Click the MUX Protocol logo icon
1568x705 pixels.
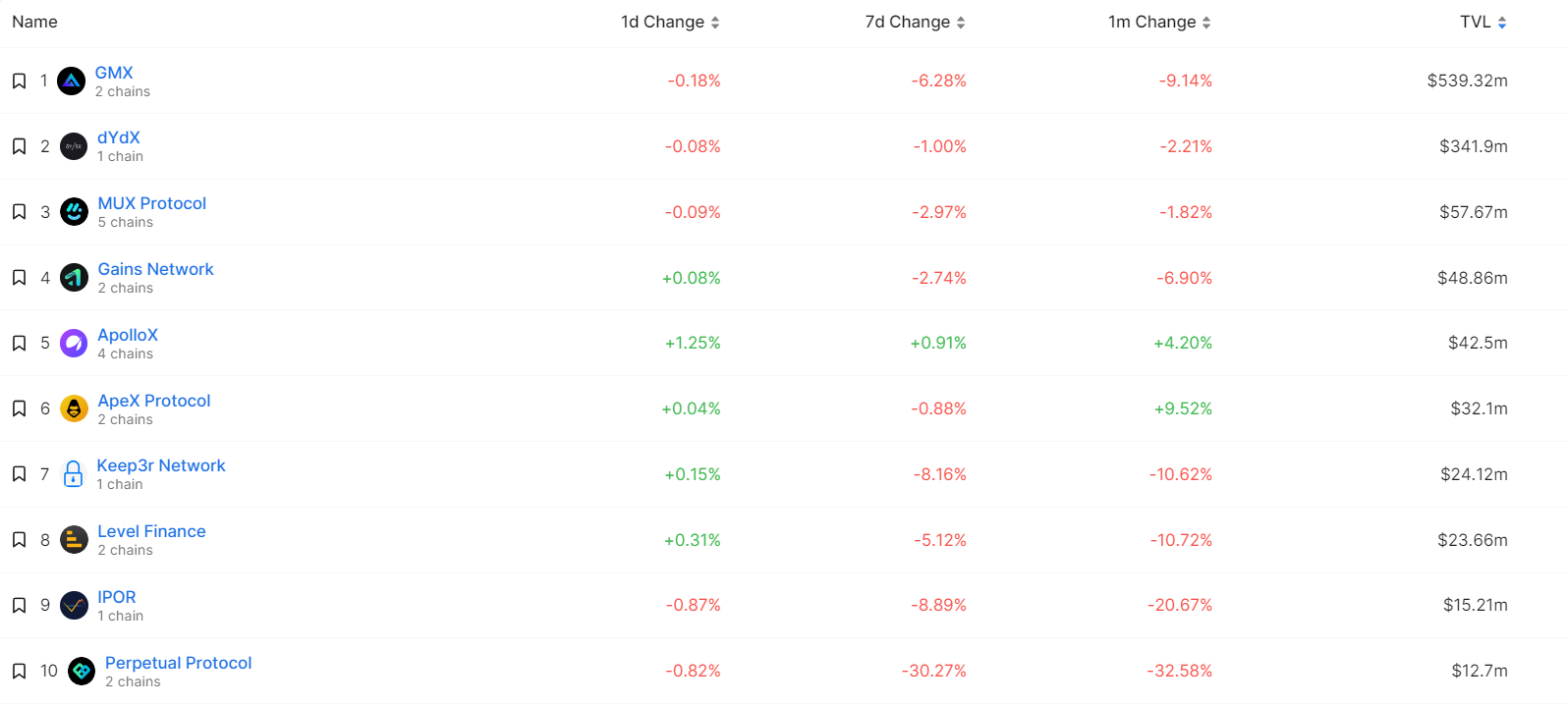tap(74, 212)
